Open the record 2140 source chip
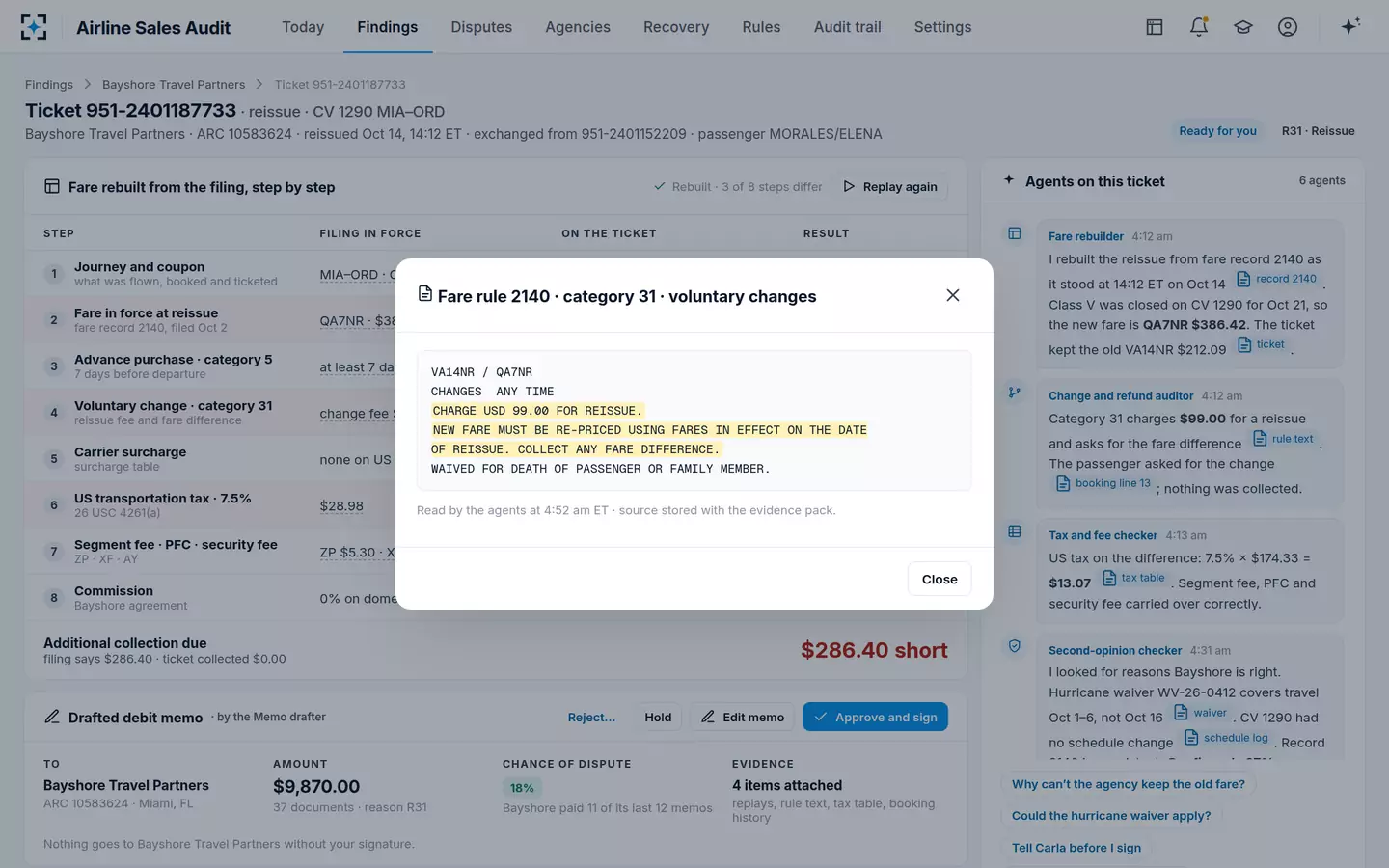The height and width of the screenshot is (868, 1389). [x=1276, y=279]
